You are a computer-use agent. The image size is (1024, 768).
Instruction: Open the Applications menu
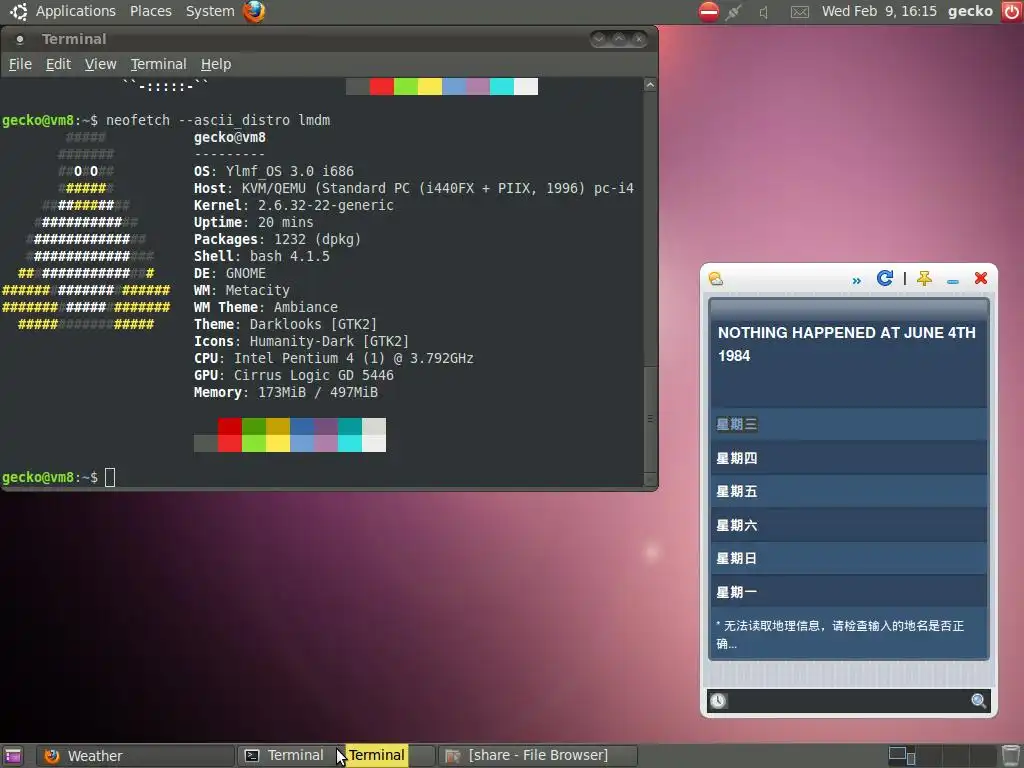(76, 11)
